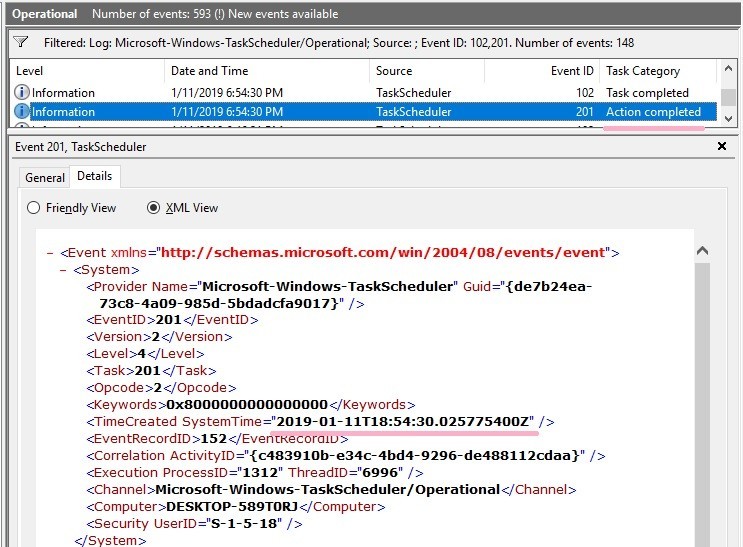Click the Version 2 XML line
This screenshot has height=547, width=743.
coord(159,337)
